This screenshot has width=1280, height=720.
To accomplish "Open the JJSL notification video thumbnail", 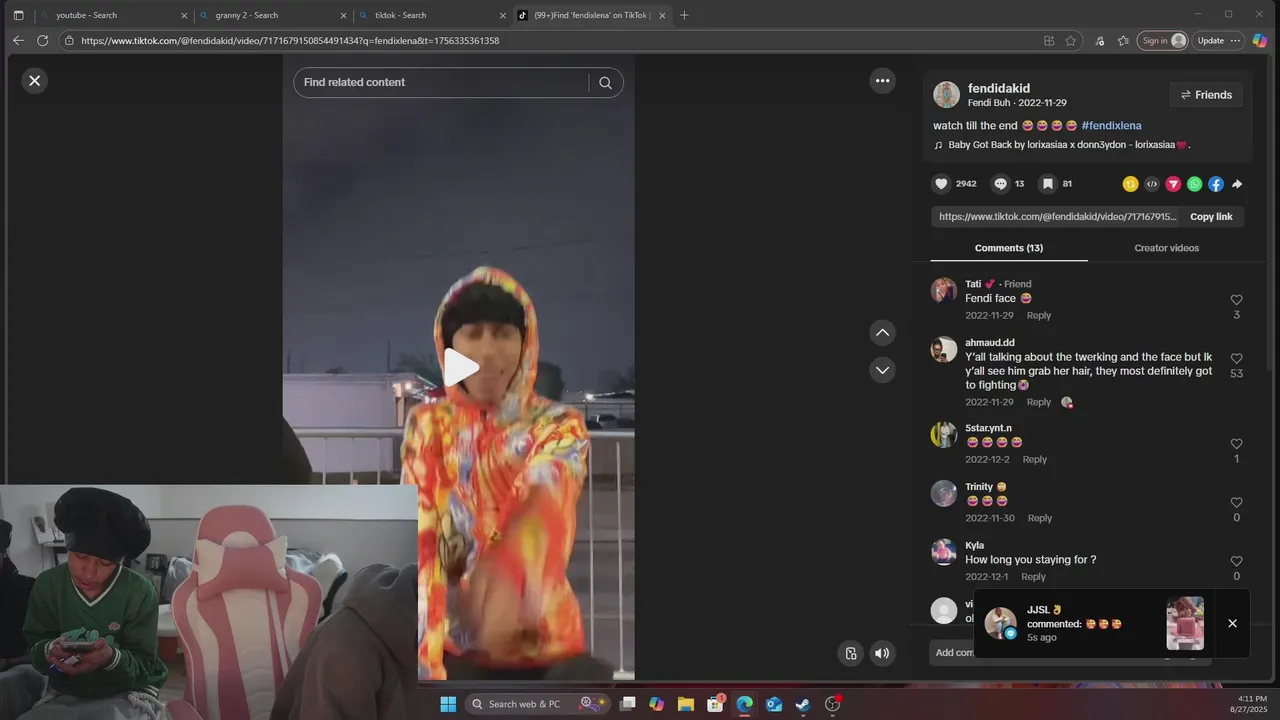I will coord(1185,623).
